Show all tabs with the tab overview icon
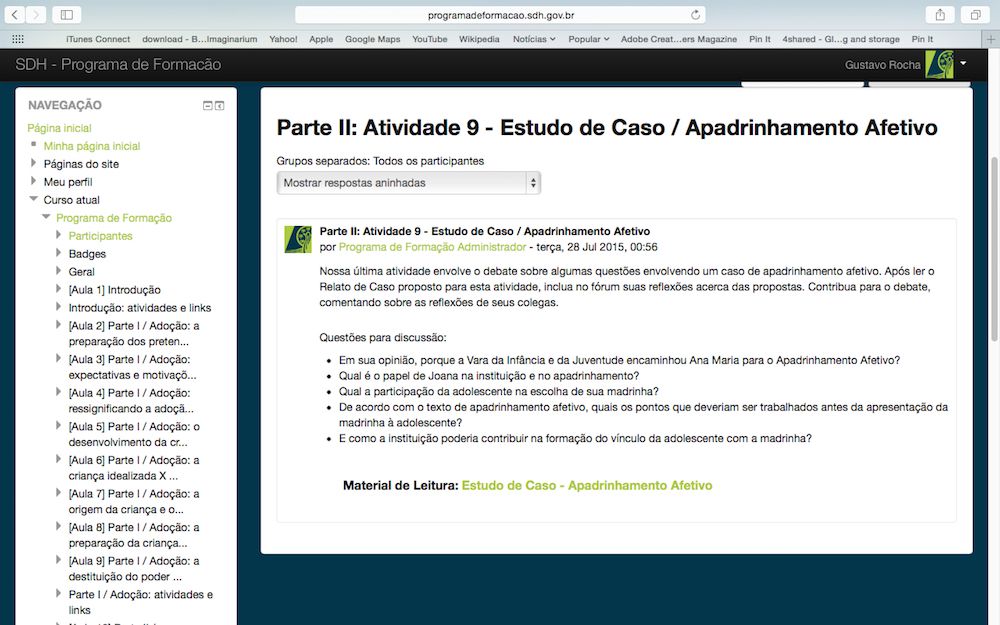Image resolution: width=1000 pixels, height=625 pixels. 974,15
